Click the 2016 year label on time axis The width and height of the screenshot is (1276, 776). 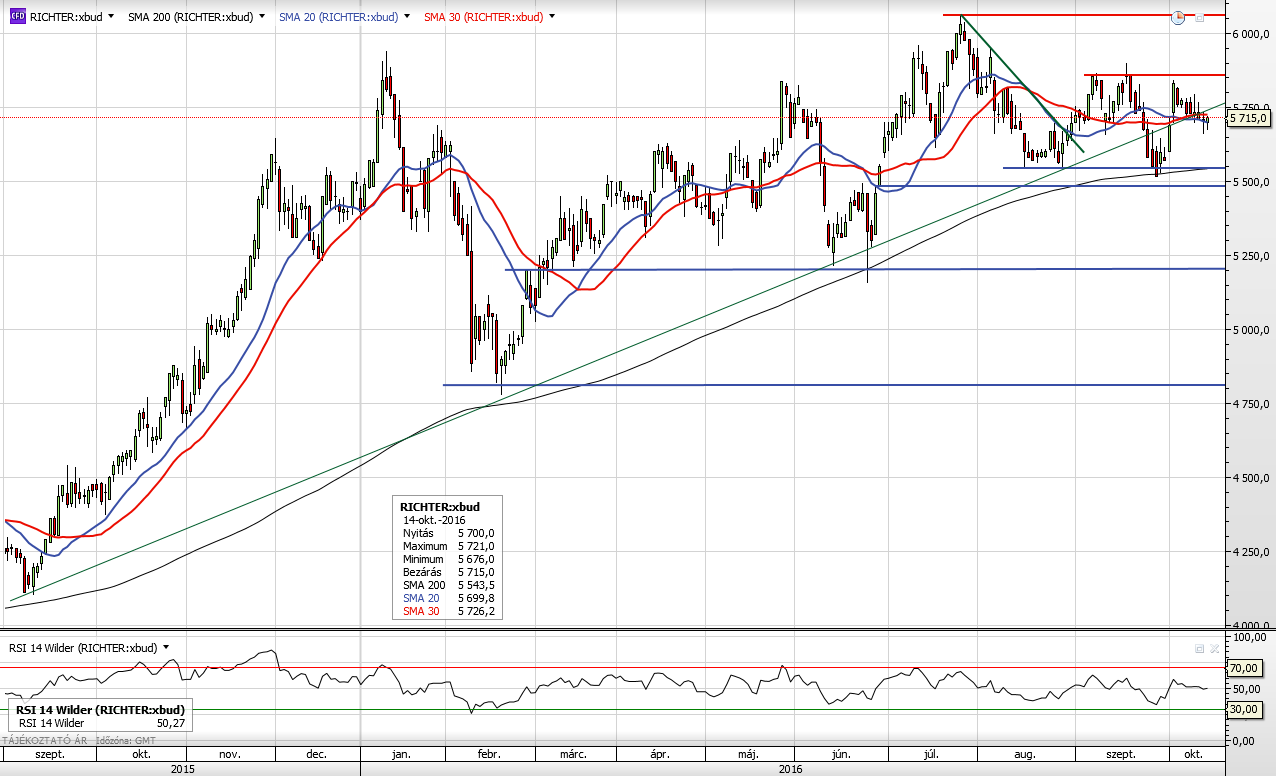click(790, 768)
